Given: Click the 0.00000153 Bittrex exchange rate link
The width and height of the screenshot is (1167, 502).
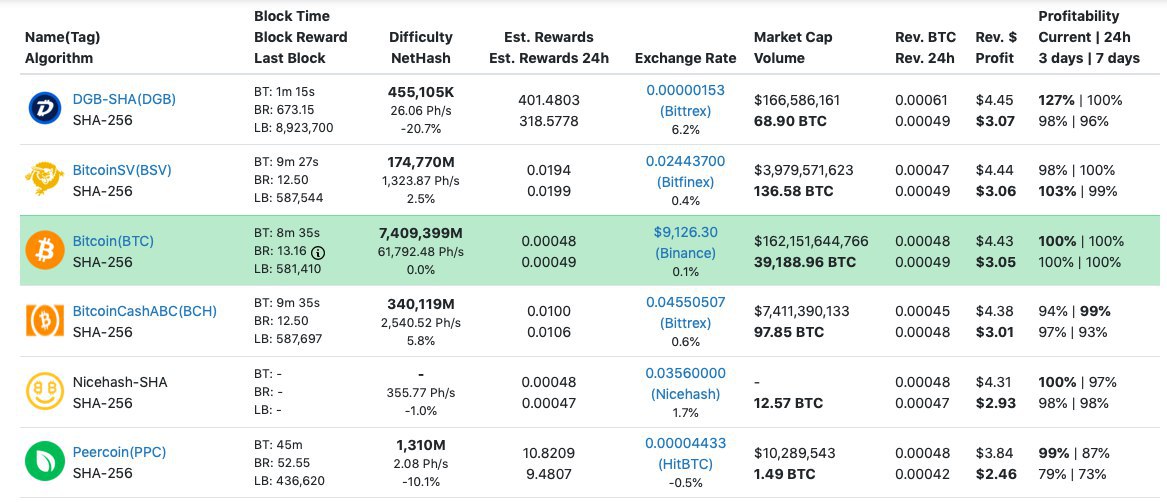Looking at the screenshot, I should pyautogui.click(x=685, y=90).
